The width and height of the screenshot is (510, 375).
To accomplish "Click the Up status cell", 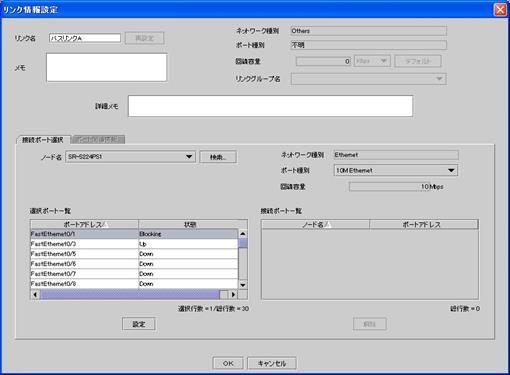I will 188,244.
